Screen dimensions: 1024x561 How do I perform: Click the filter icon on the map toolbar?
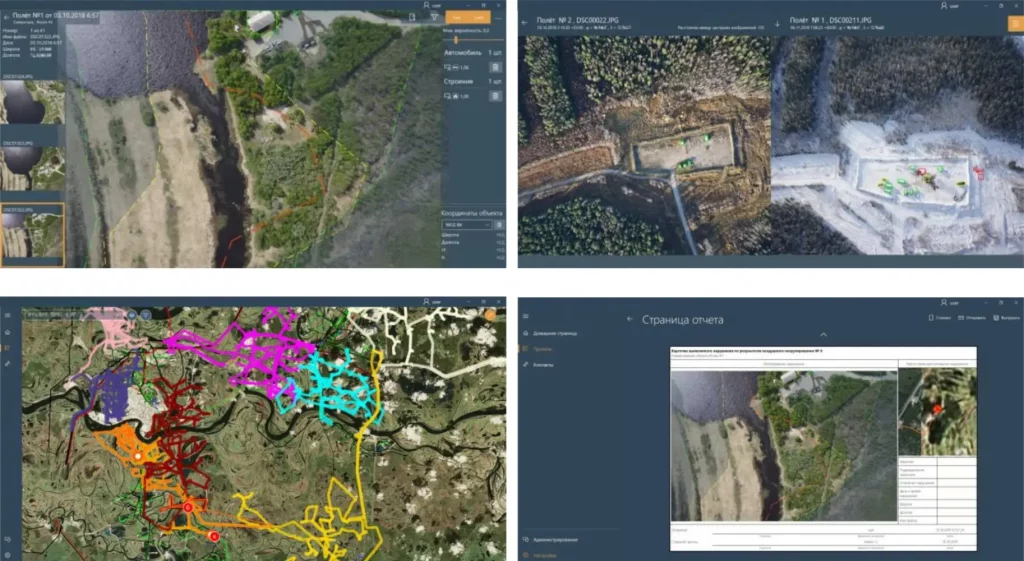146,315
